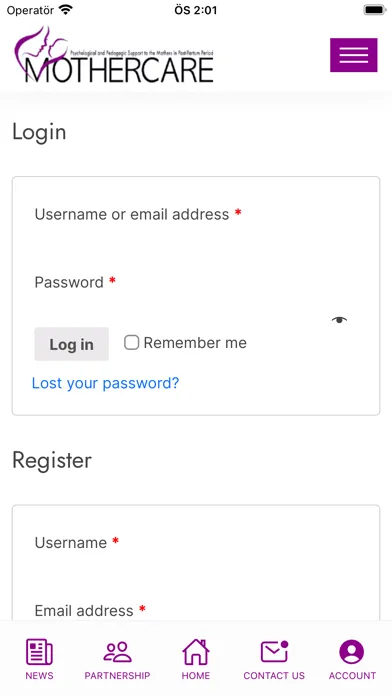392x696 pixels.
Task: Select the ACCOUNT tab label
Action: pyautogui.click(x=352, y=676)
